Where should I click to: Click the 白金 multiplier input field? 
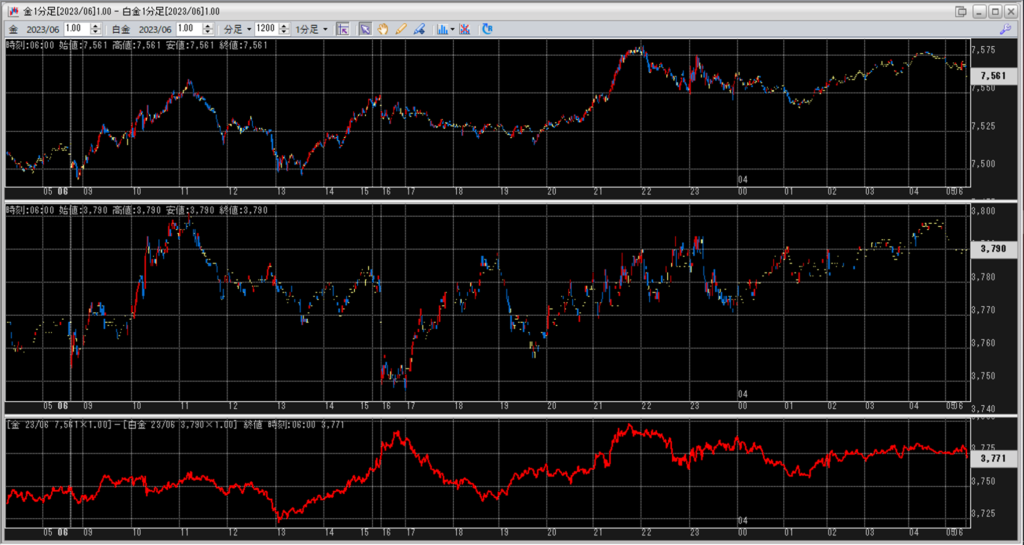click(x=188, y=29)
